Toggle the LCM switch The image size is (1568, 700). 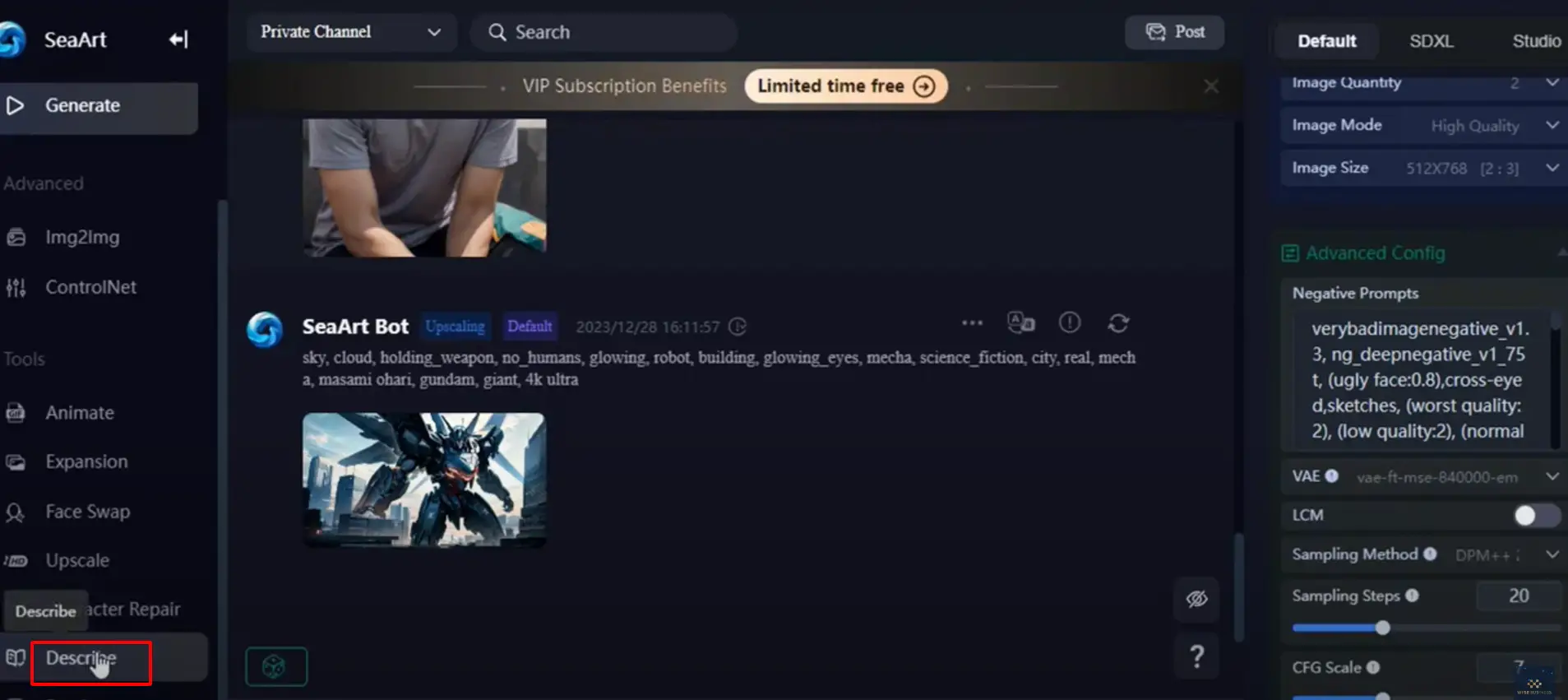tap(1536, 516)
